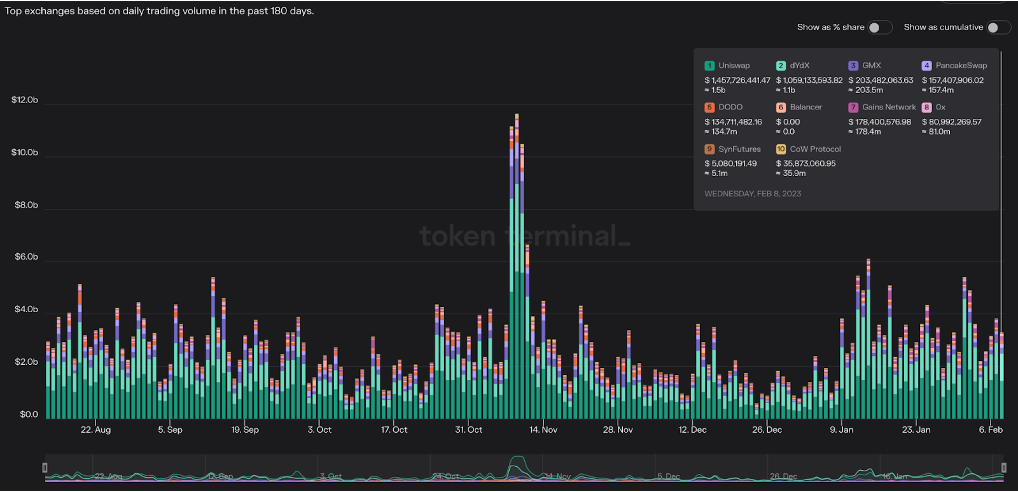Click the teal number 2 dYdX legend badge
The height and width of the screenshot is (492, 1018).
point(781,66)
